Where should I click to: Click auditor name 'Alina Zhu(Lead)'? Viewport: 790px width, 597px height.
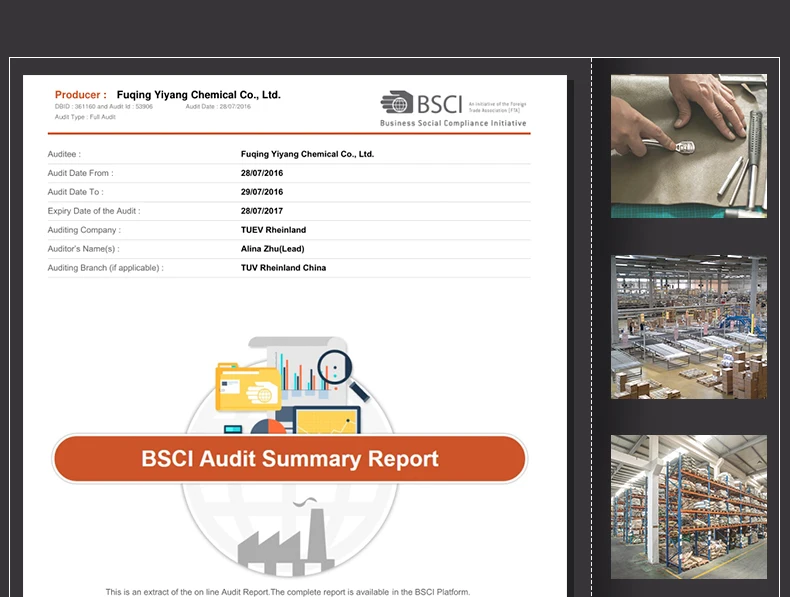coord(273,249)
